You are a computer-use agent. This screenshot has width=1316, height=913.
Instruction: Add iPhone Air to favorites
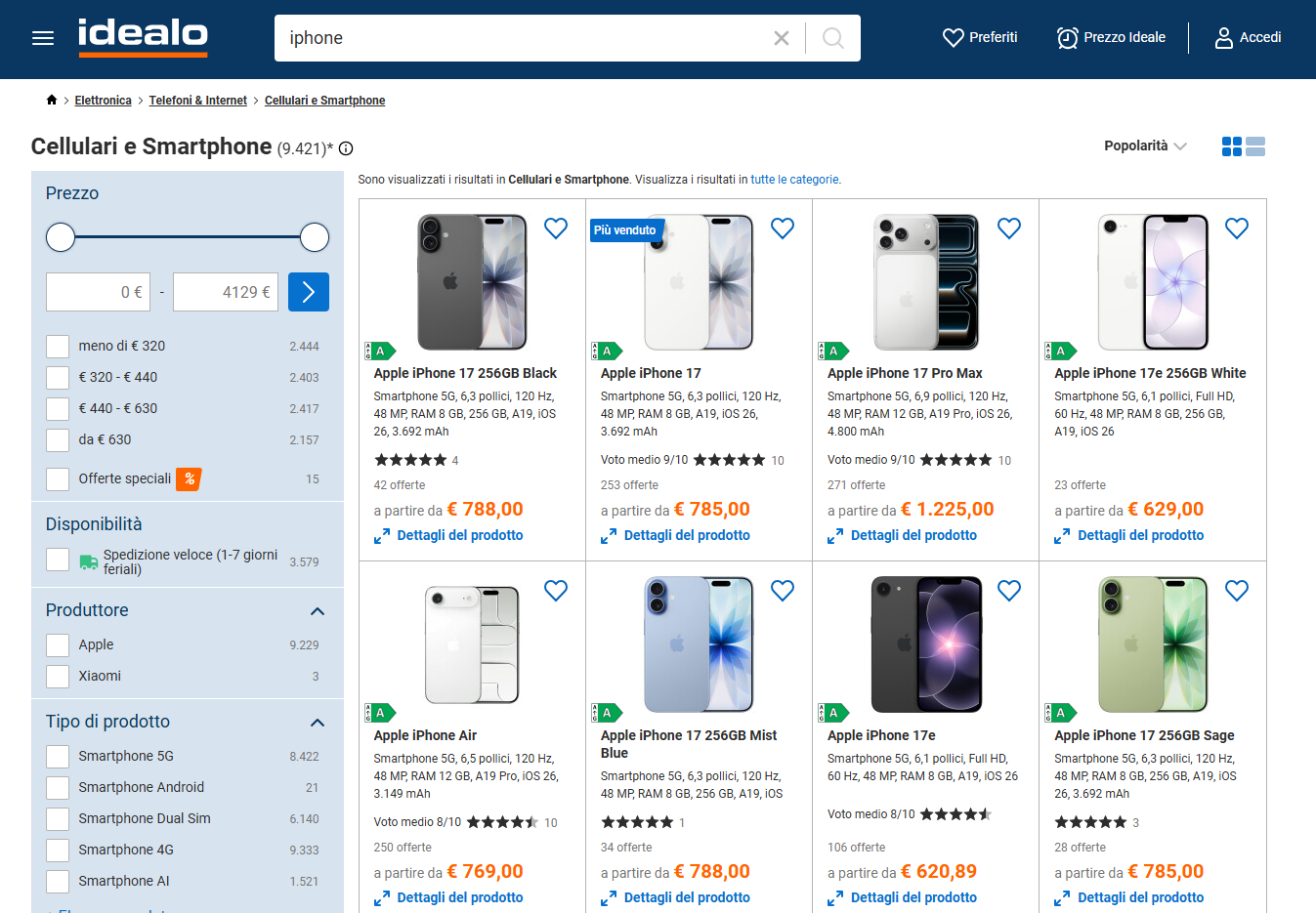click(x=556, y=591)
